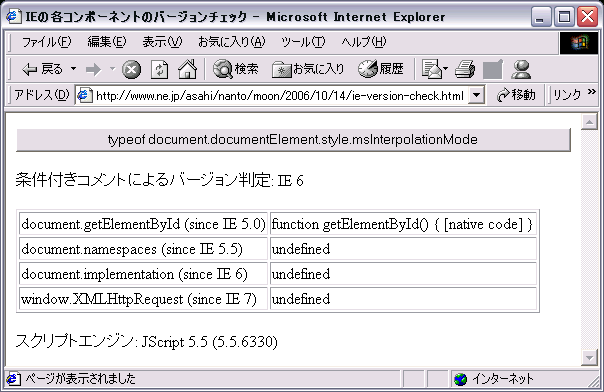Viewport: 604px width, 392px height.
Task: Click the 'document.getElementById (since IE 5.0)' cell
Action: tap(143, 224)
